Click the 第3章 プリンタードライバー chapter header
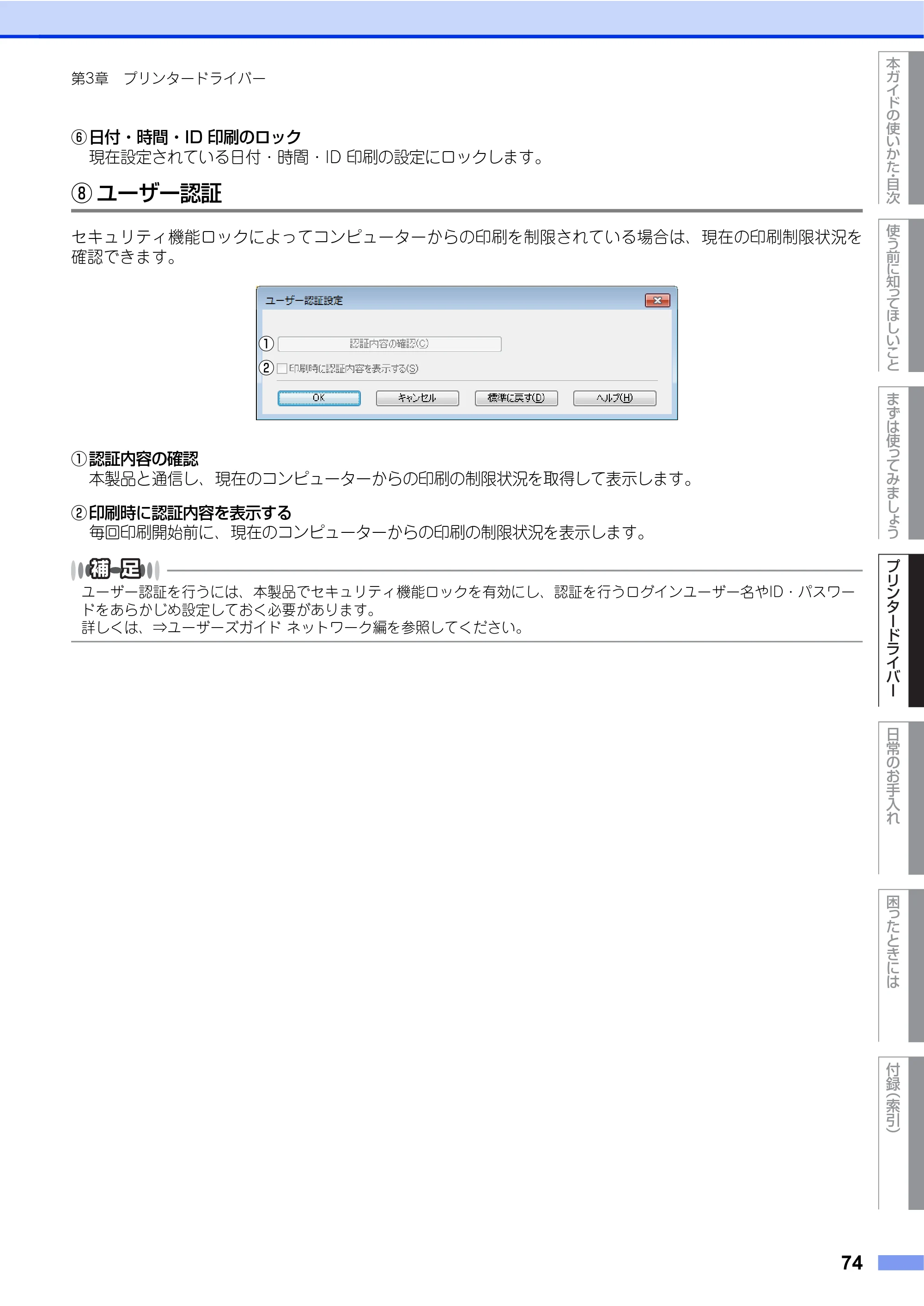Screen dimensions: 924x1306 [x=169, y=79]
